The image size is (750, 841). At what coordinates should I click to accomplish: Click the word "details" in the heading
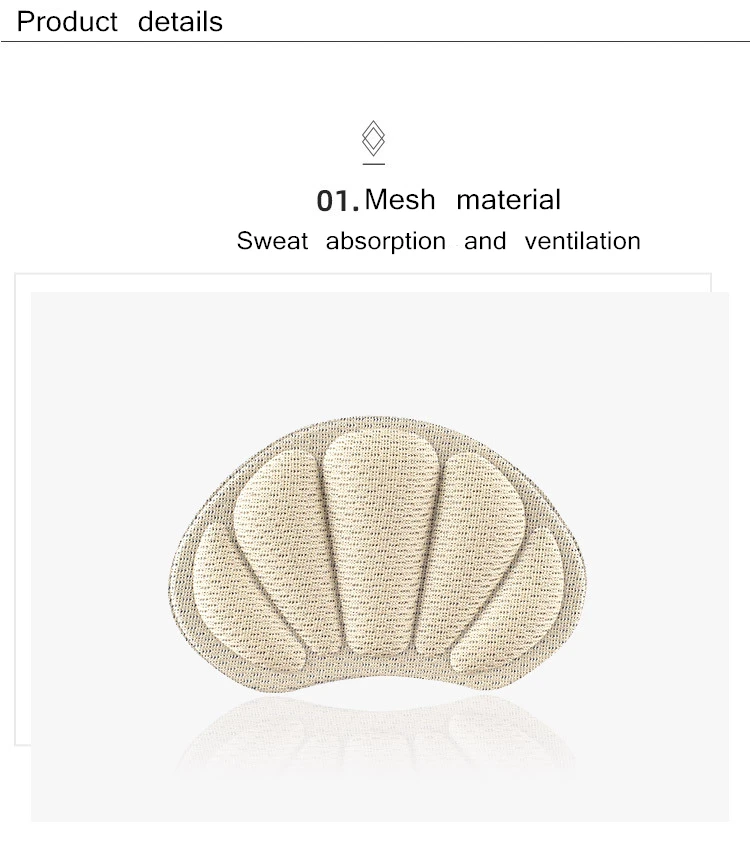coord(180,22)
